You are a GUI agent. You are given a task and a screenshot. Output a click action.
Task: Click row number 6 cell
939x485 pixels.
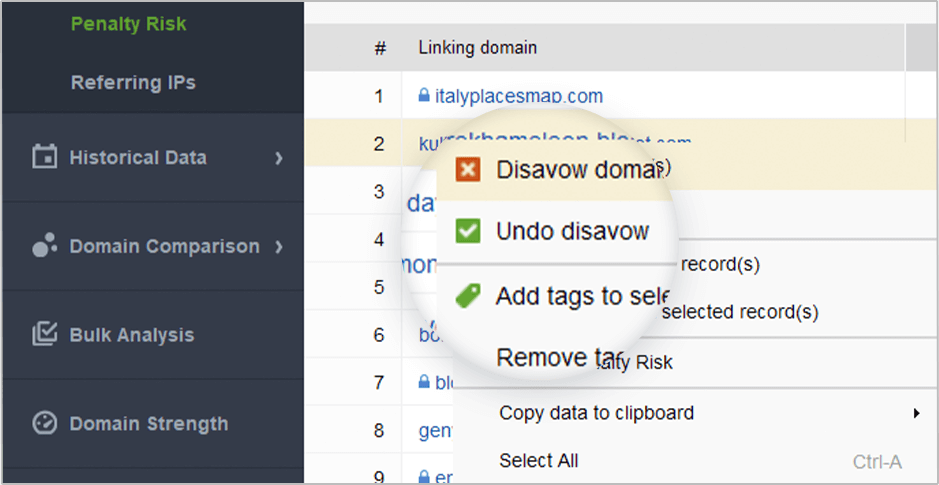tap(379, 335)
